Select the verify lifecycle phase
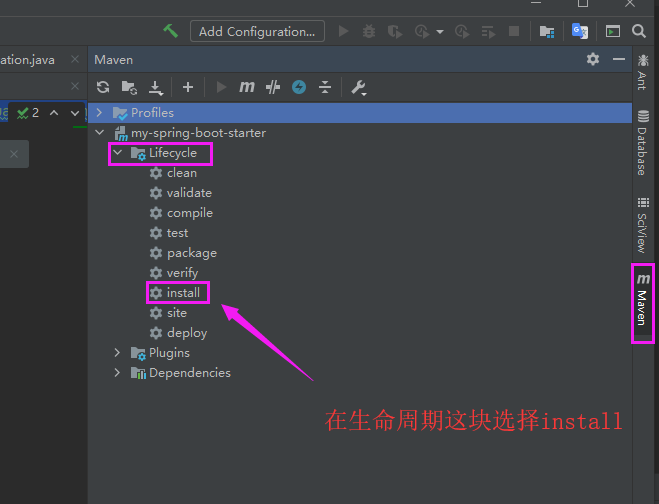This screenshot has width=659, height=504. (182, 273)
